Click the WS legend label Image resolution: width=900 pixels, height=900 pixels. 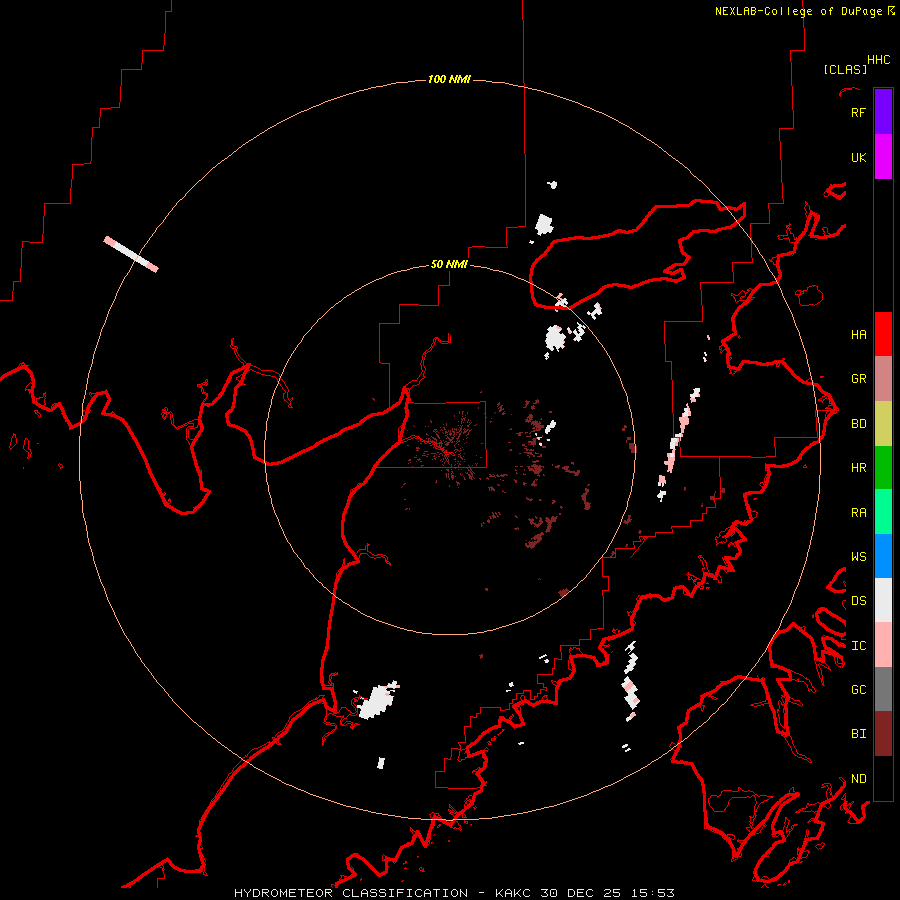pos(859,556)
